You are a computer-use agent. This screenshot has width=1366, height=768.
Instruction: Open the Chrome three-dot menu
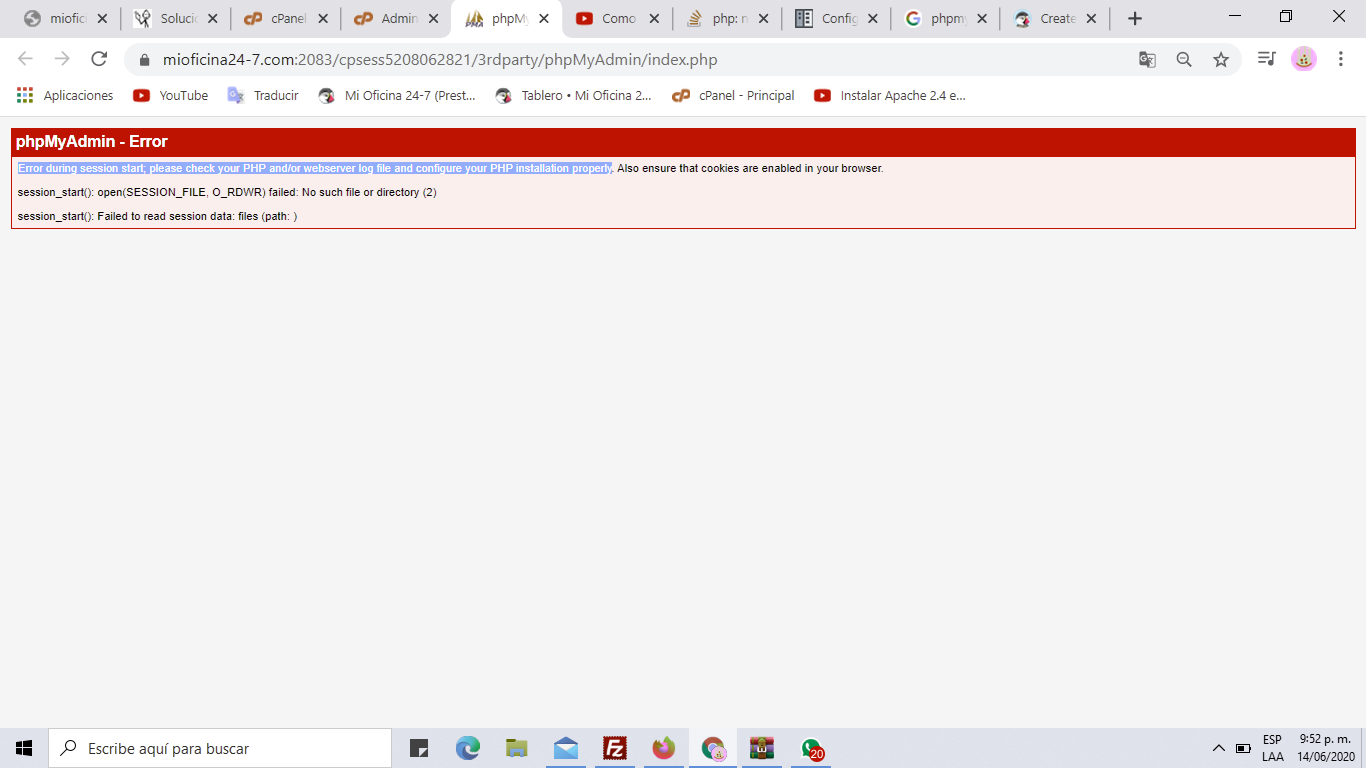click(x=1341, y=59)
